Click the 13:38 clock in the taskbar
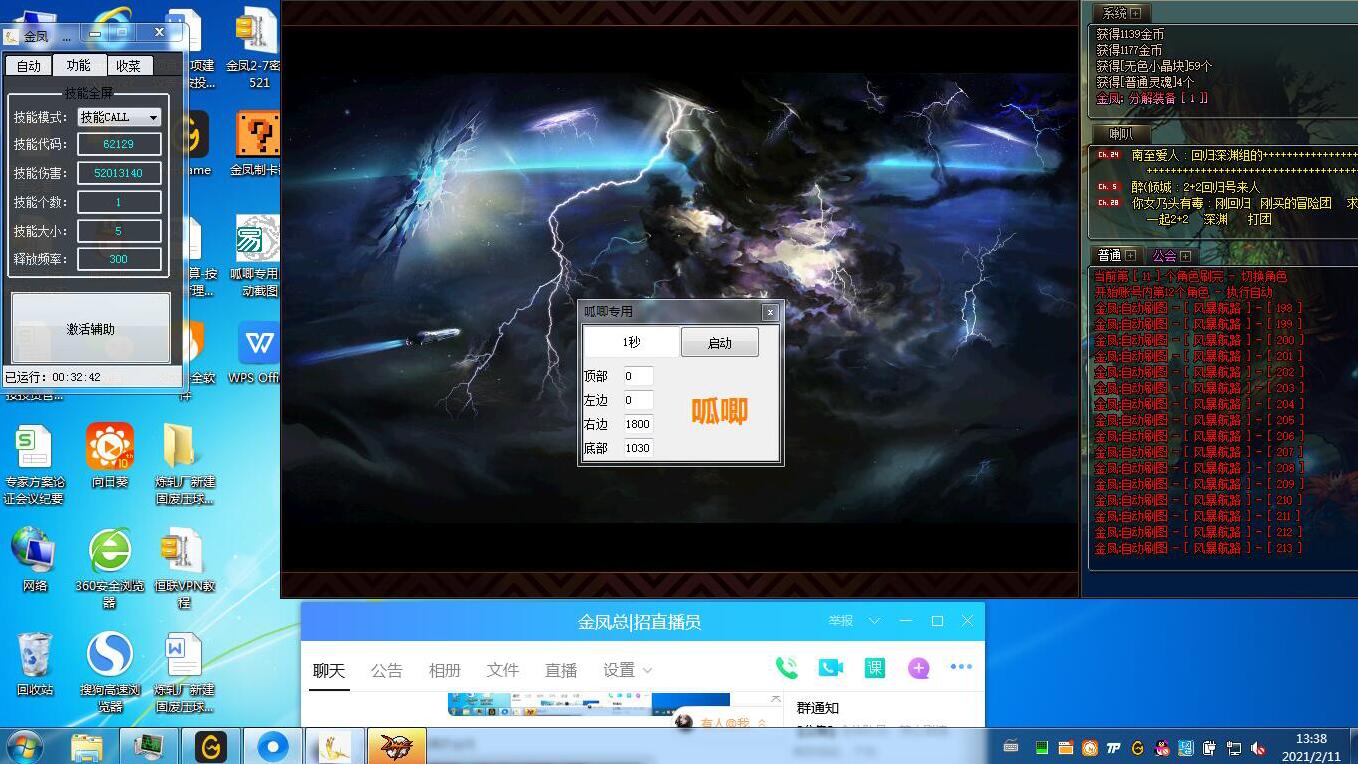The image size is (1358, 764). [1311, 739]
